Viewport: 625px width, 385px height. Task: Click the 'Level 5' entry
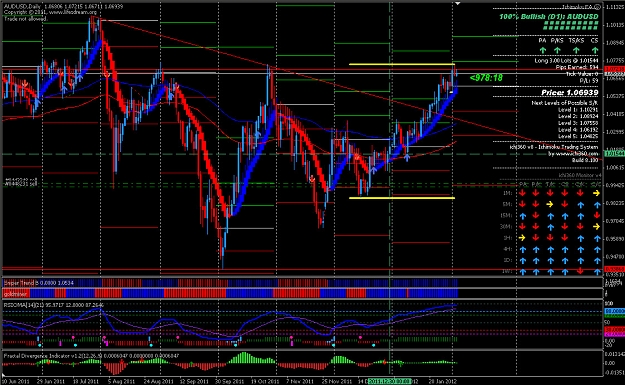pos(578,136)
